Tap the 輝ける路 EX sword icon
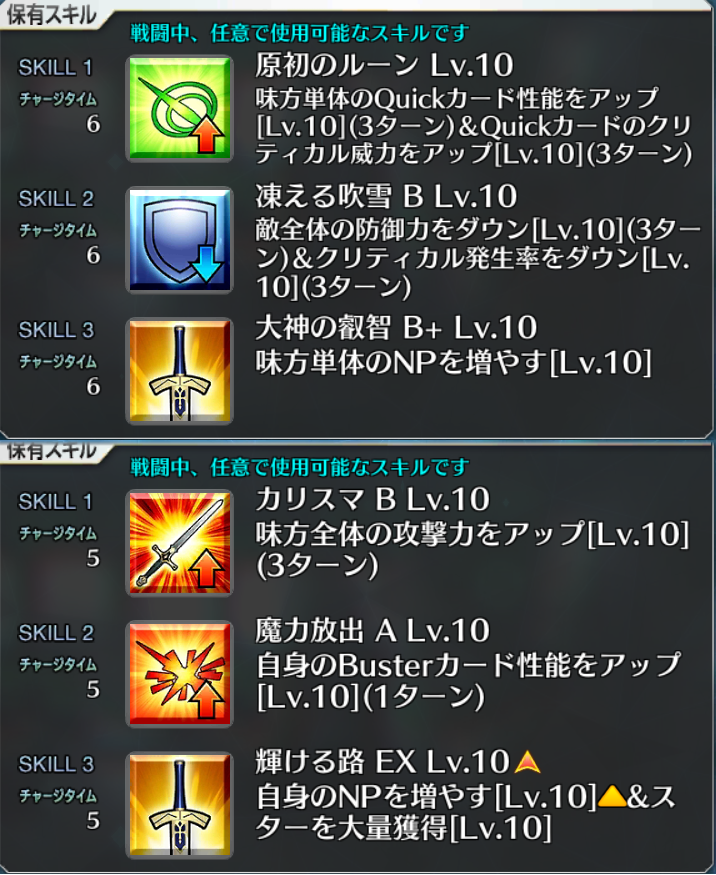 coord(180,805)
